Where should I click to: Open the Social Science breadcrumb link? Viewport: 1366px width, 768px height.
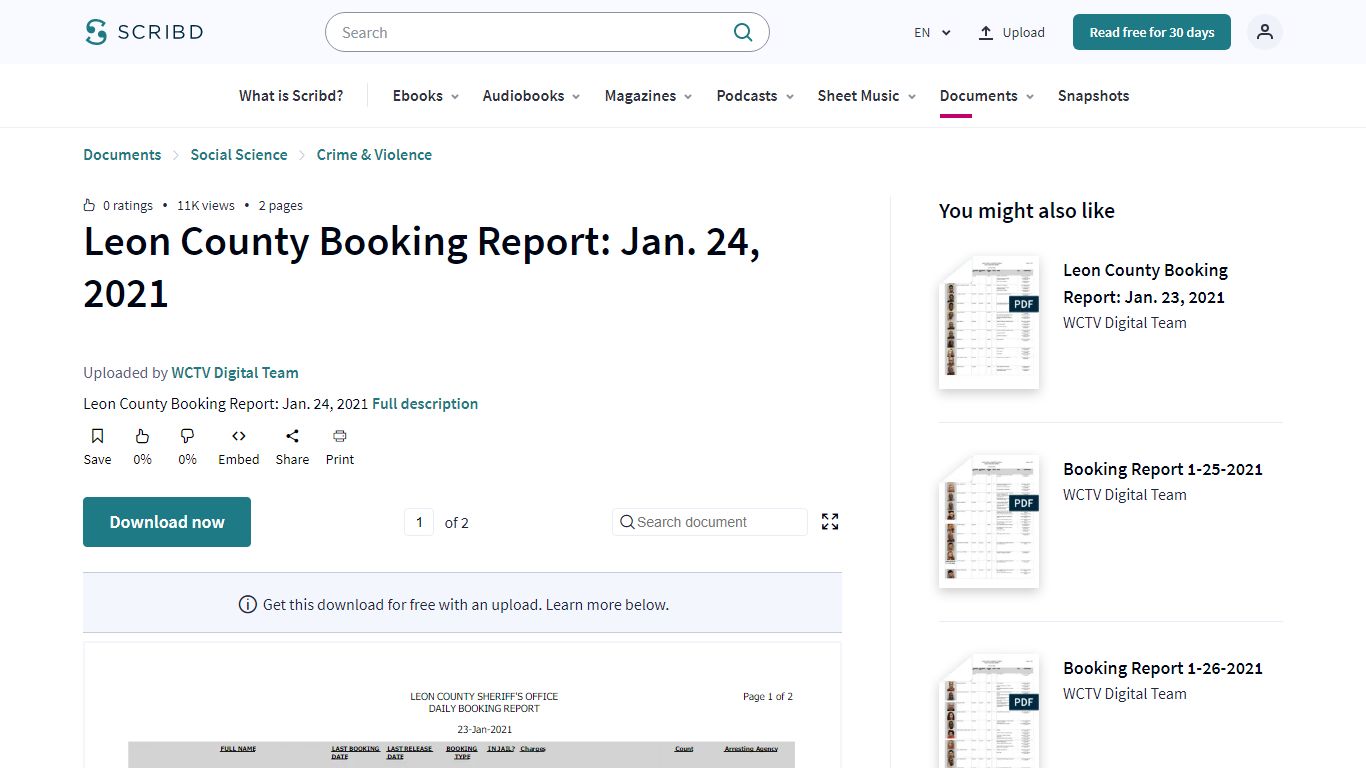[x=239, y=155]
